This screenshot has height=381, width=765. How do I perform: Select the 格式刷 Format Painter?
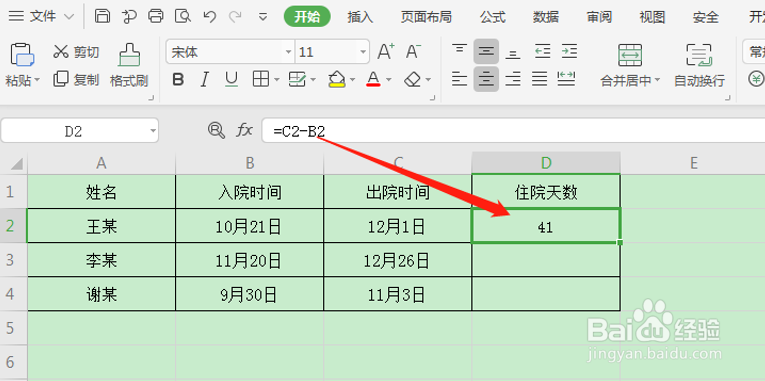coord(129,65)
